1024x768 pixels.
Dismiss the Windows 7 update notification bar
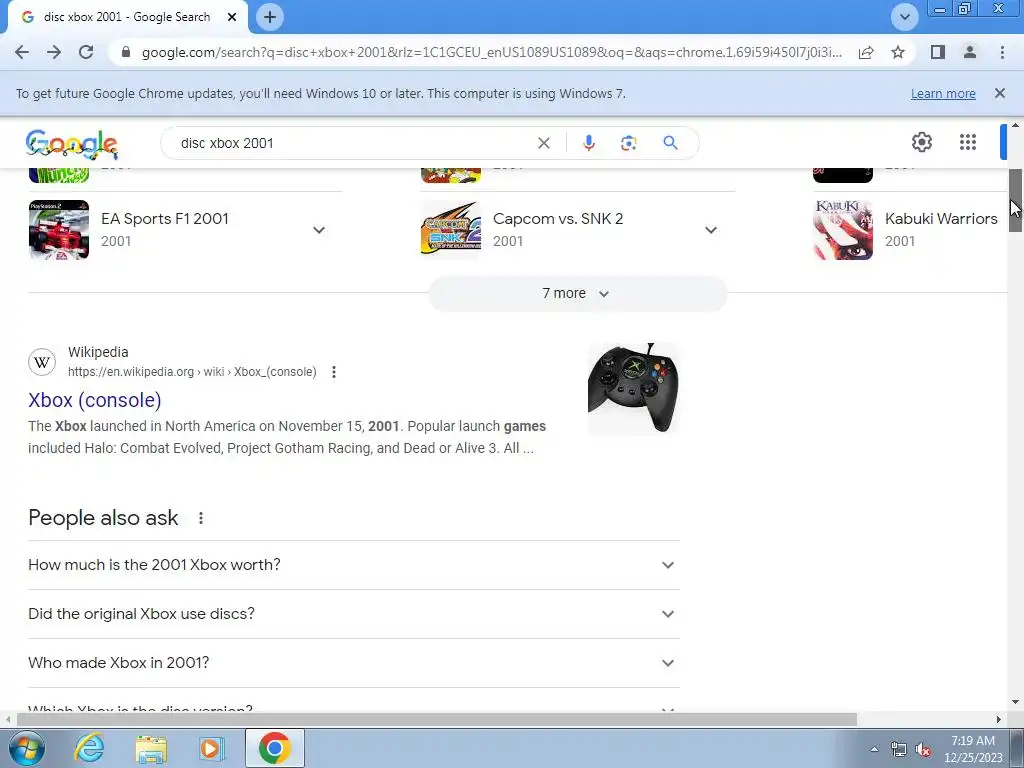point(999,93)
